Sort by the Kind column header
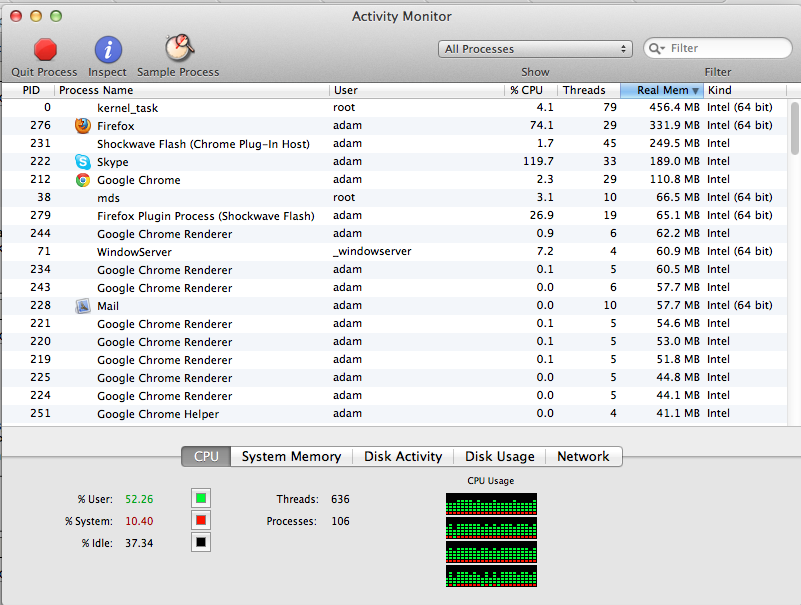This screenshot has width=801, height=605. [x=745, y=90]
